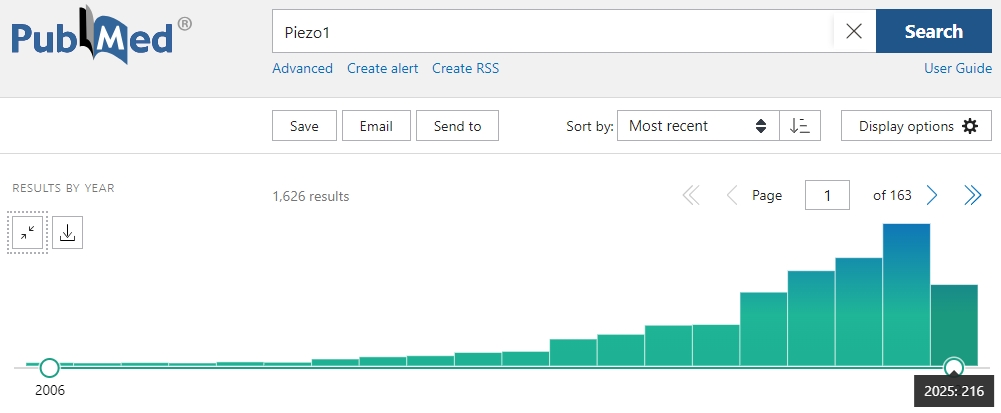
Task: Open the Create RSS link
Action: [465, 68]
